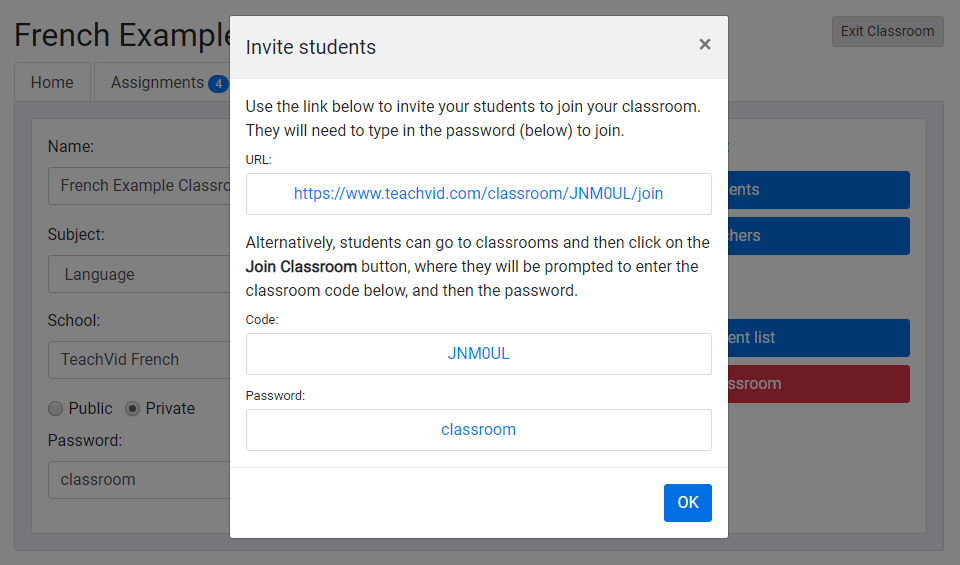Image resolution: width=960 pixels, height=565 pixels.
Task: Click the Password field behind the dialog
Action: pyautogui.click(x=140, y=480)
